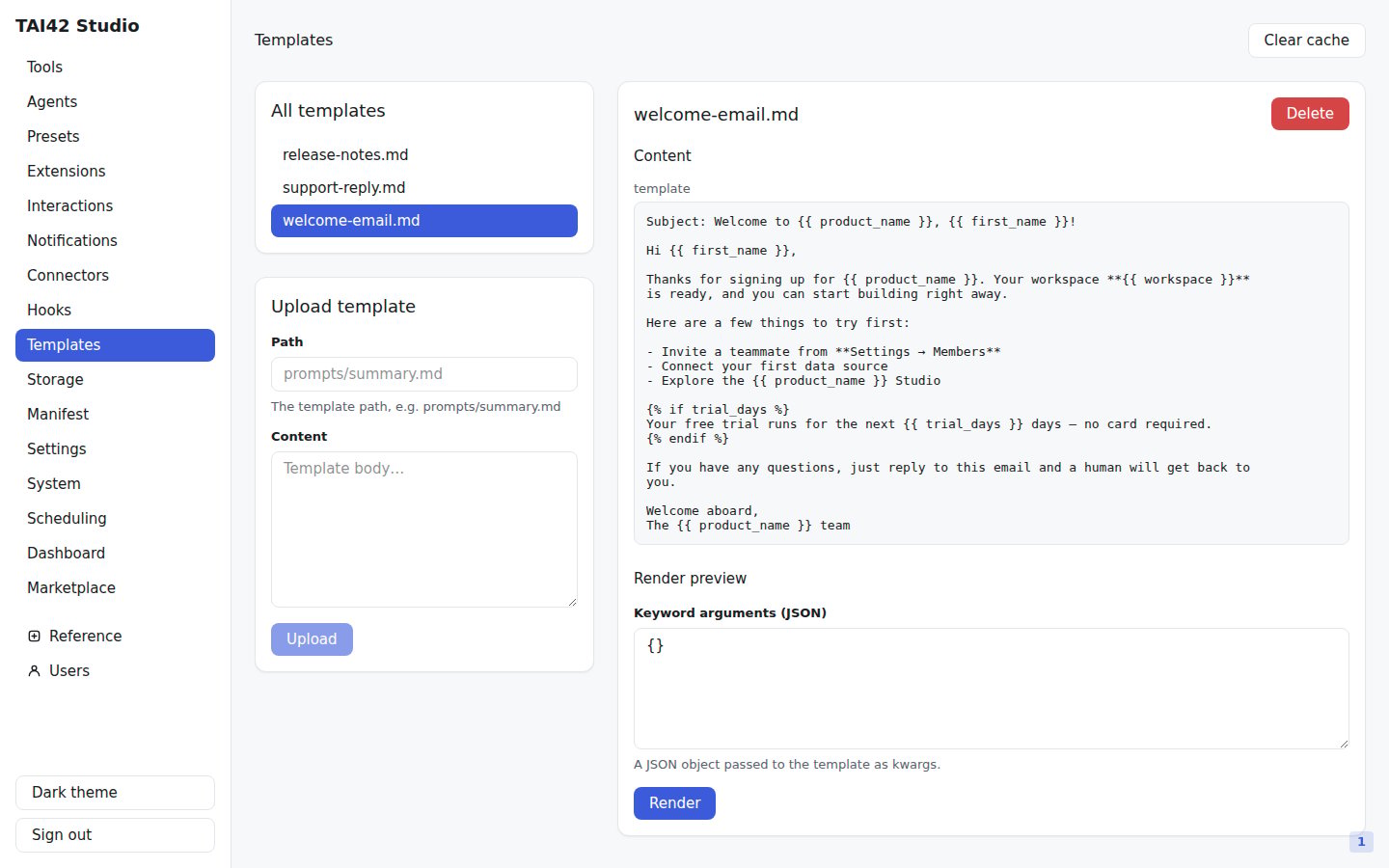Click the Sign out button

(x=115, y=835)
